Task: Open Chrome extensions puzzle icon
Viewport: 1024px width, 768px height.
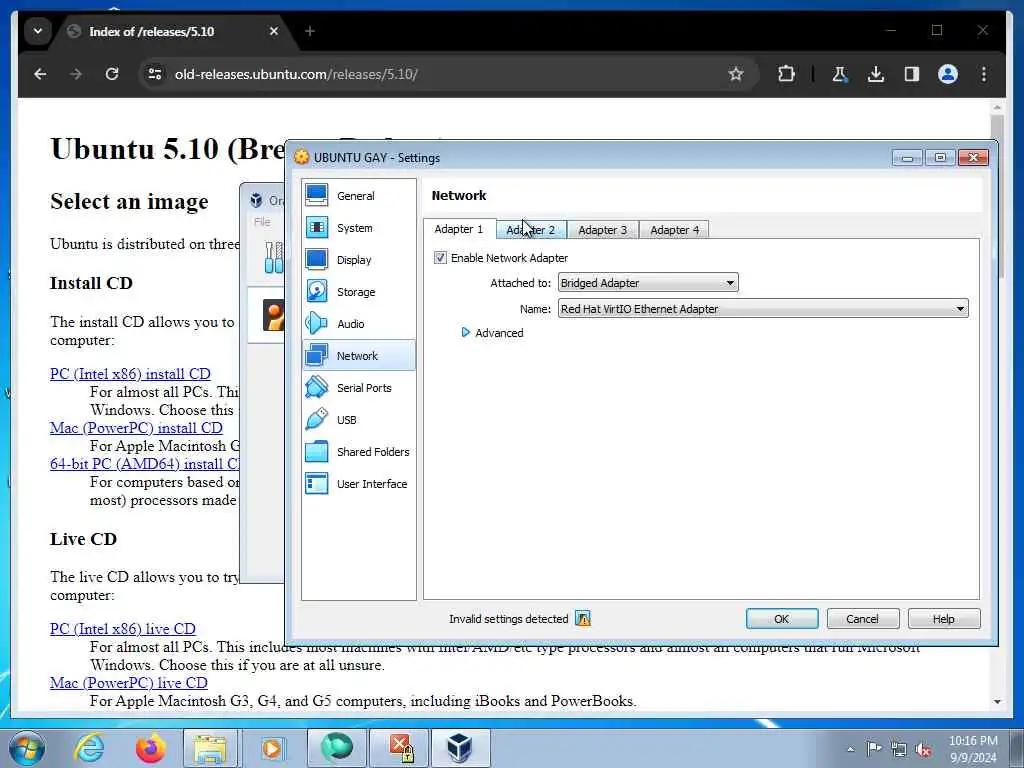Action: coord(786,74)
